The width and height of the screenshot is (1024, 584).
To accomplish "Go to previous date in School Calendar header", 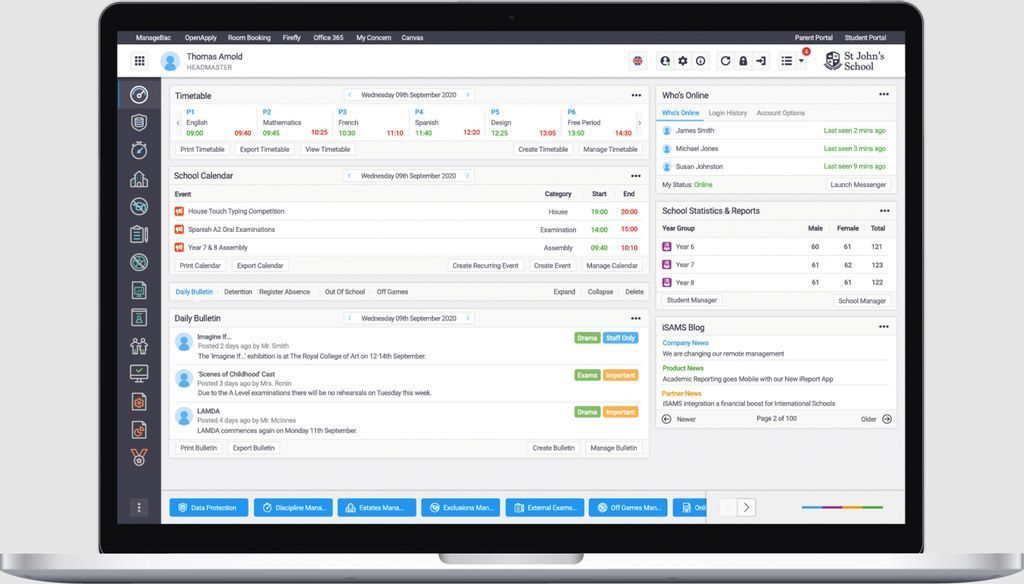I will click(x=349, y=176).
